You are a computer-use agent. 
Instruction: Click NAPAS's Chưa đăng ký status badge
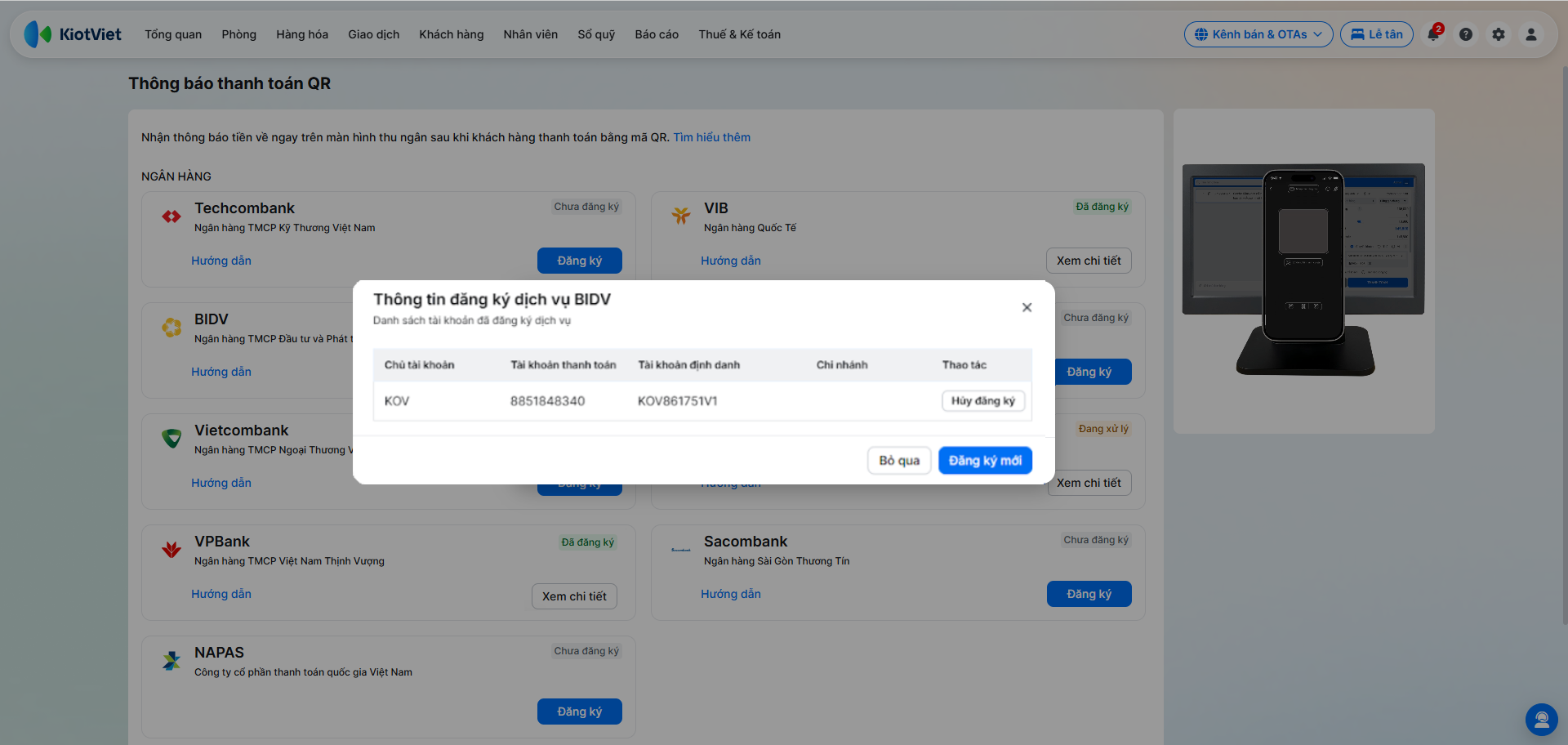coord(586,651)
